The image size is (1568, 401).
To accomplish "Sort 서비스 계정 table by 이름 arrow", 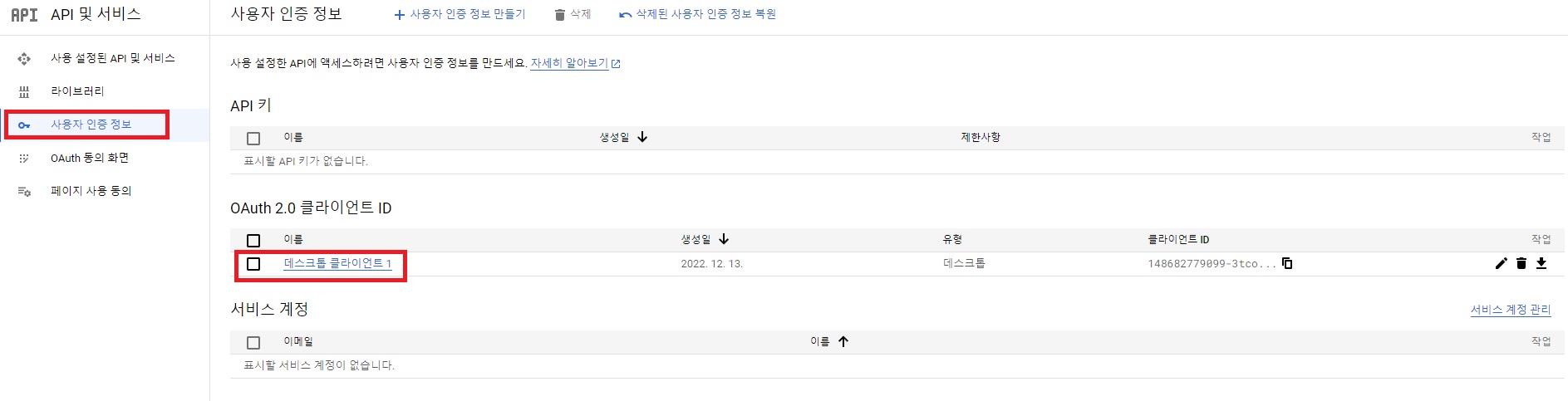I will [x=843, y=341].
